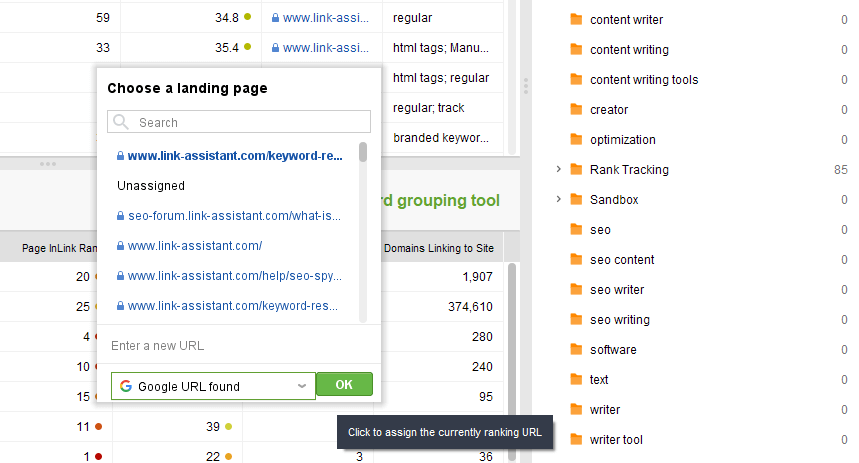Click the 'branded keywor...' cell

pyautogui.click(x=440, y=138)
